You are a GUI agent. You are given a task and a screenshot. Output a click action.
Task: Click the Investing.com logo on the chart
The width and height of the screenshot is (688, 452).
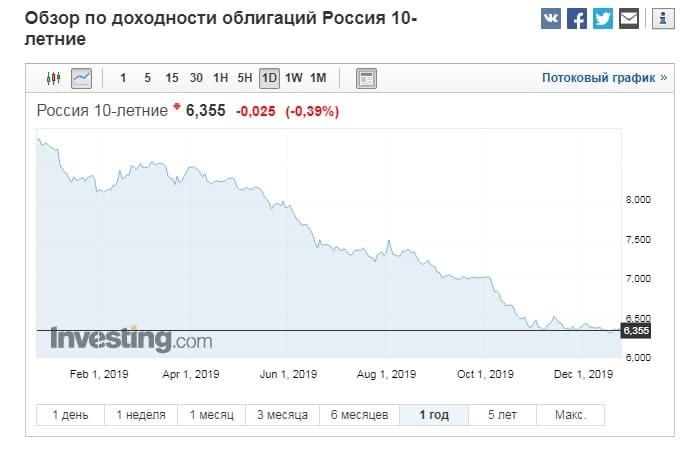131,341
